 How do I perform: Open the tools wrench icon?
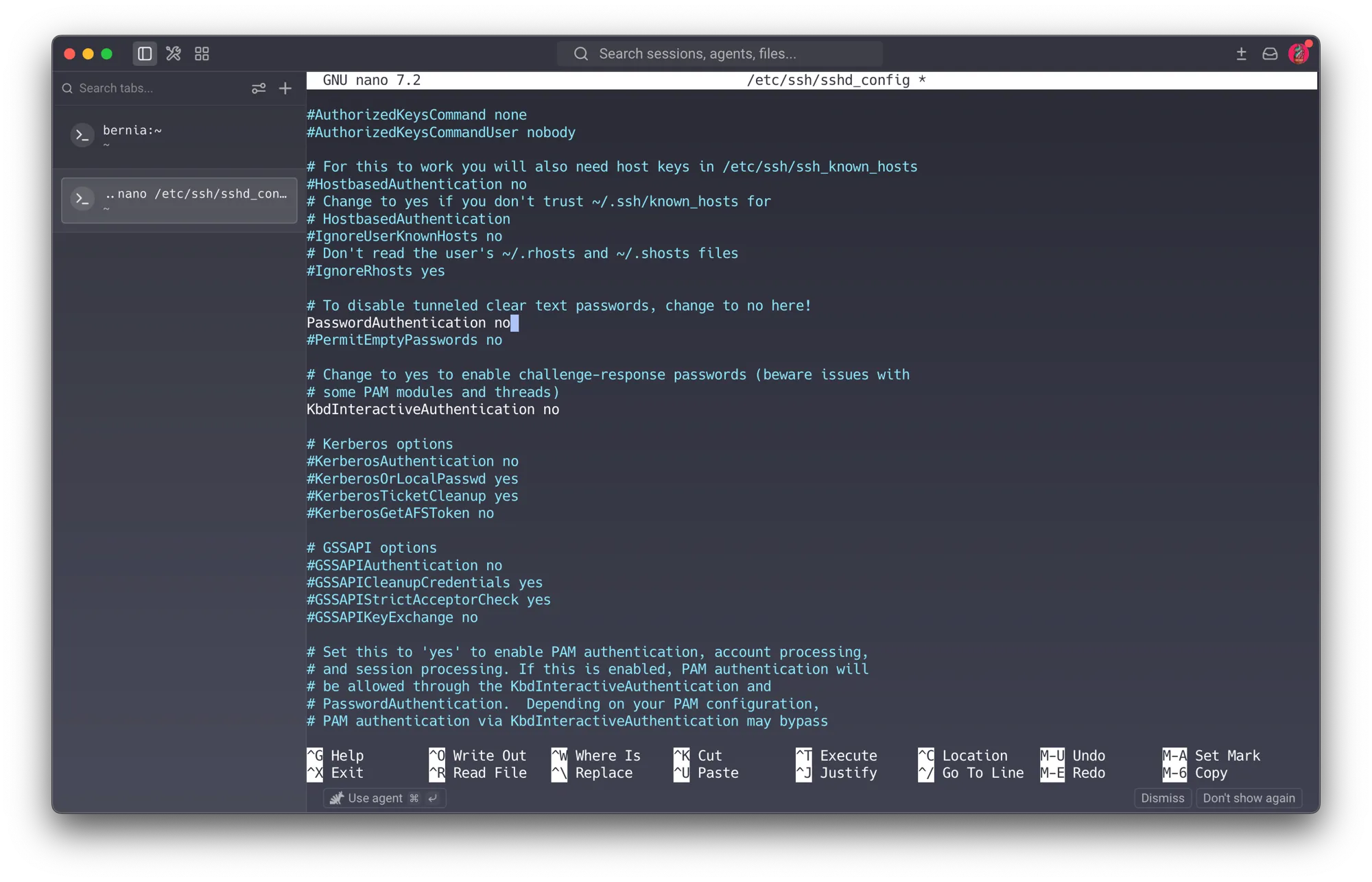point(174,53)
